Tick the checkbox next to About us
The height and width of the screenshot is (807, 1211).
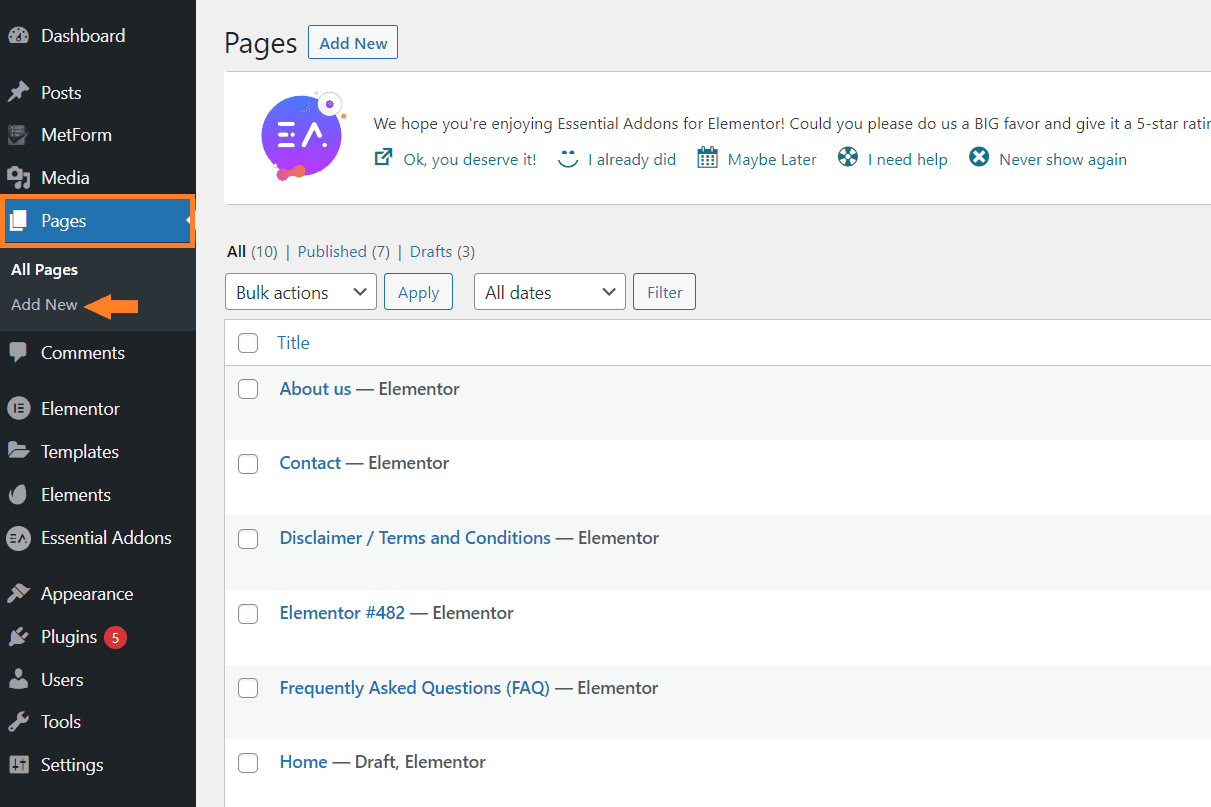pyautogui.click(x=248, y=389)
